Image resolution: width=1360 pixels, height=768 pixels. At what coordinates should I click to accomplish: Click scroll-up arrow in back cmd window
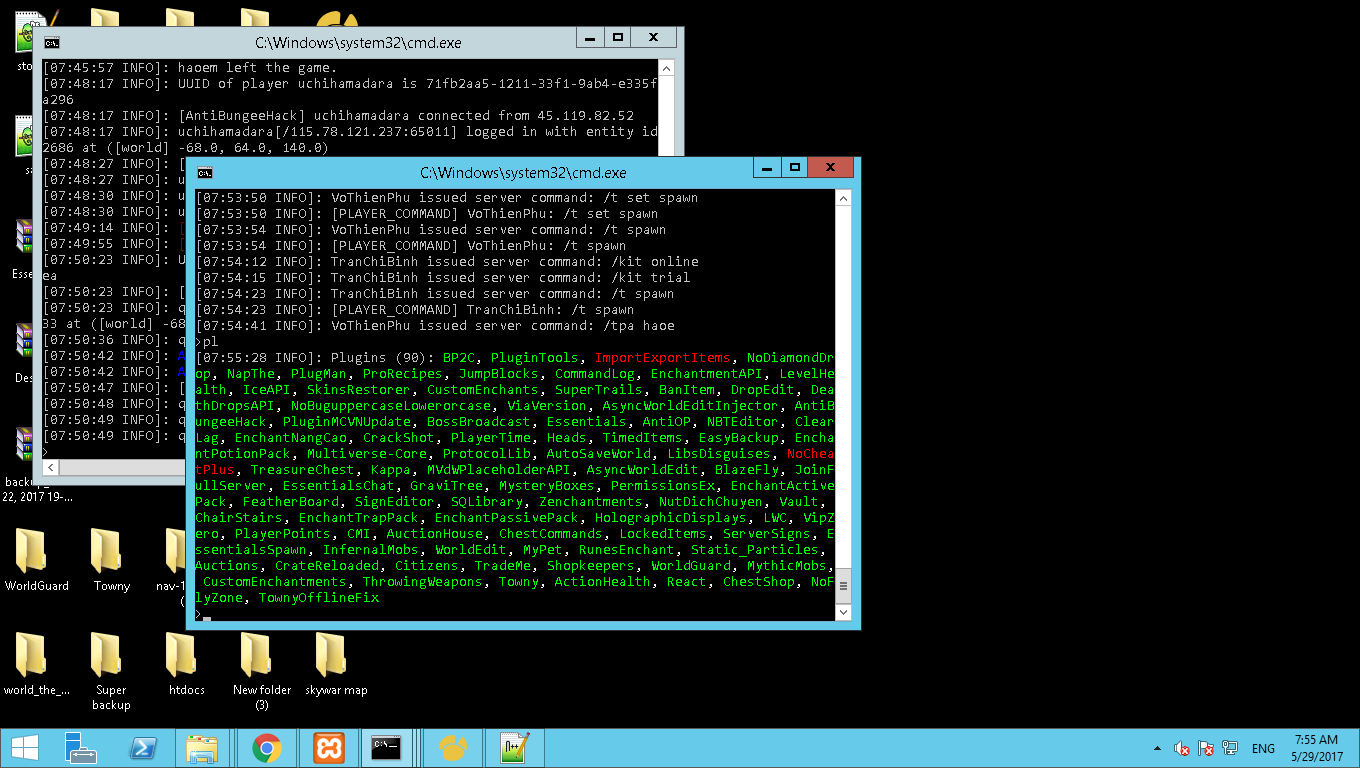(667, 68)
